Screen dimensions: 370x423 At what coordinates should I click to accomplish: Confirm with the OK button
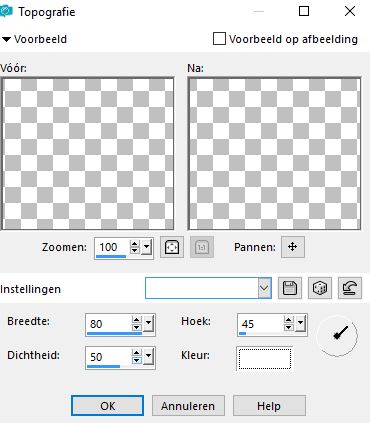point(107,406)
